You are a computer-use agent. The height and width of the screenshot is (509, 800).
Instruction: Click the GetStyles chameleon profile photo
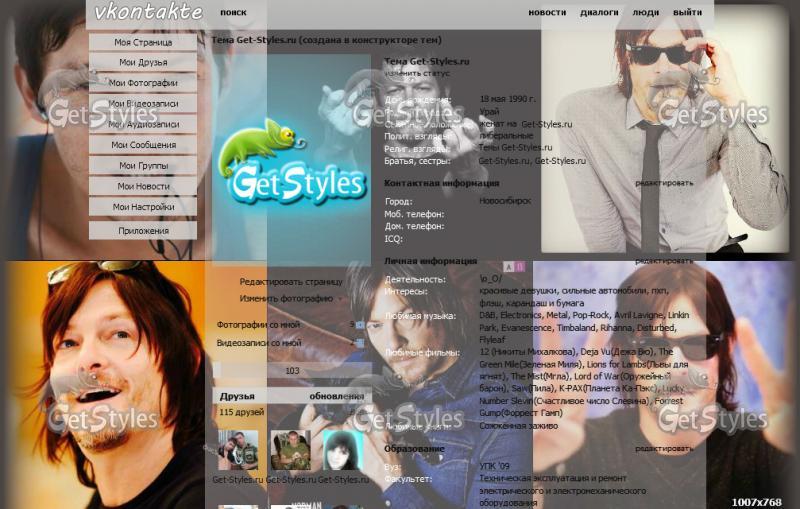[x=291, y=158]
